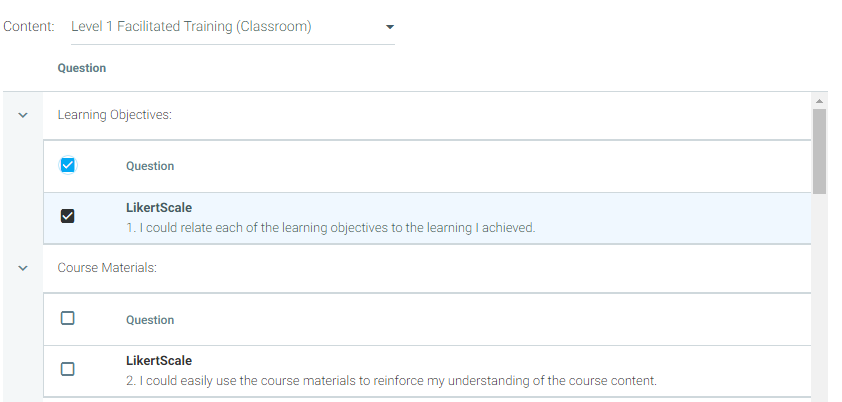This screenshot has height=402, width=842.
Task: Click the LikertScale label above question 1
Action: [159, 208]
